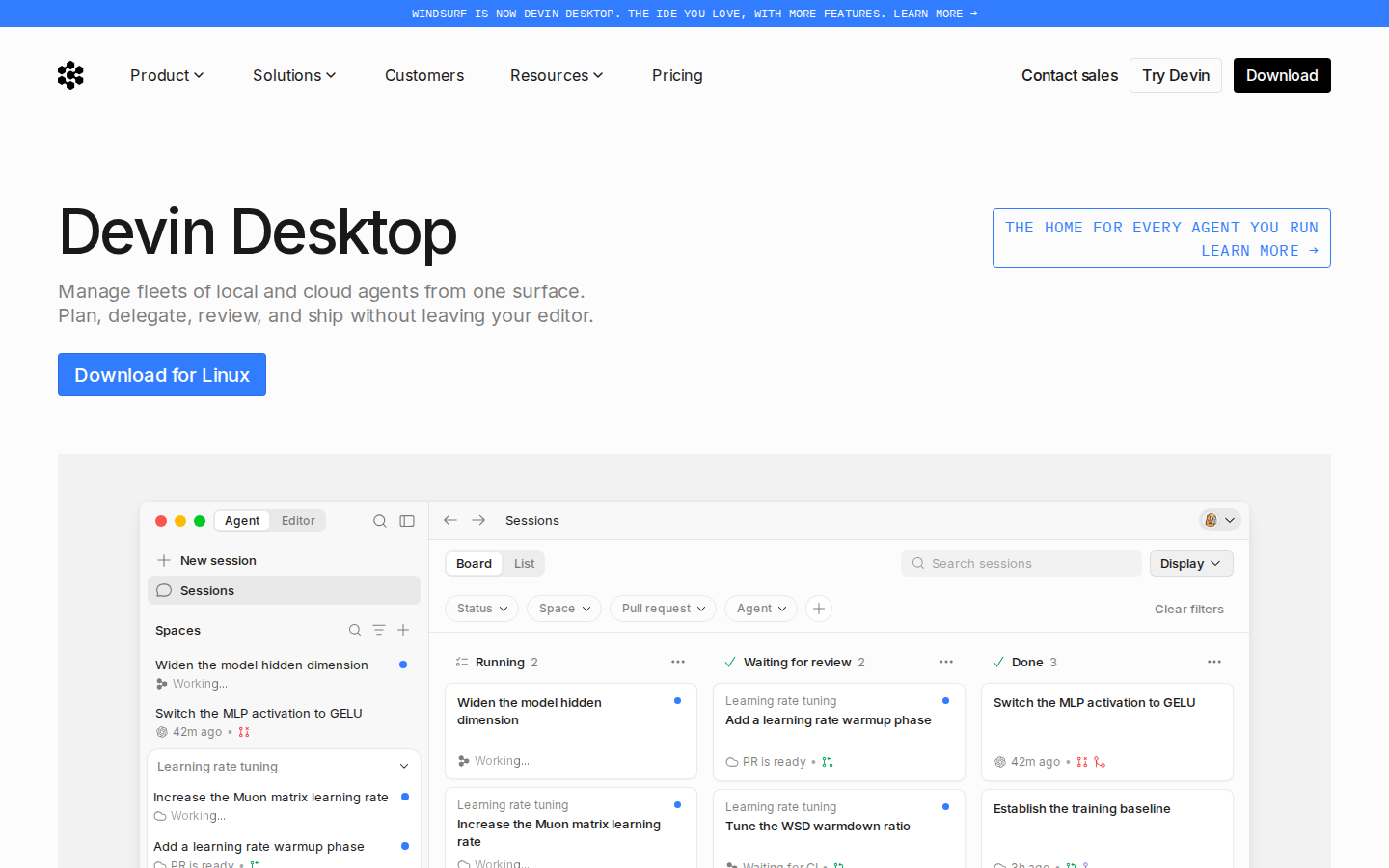Click the red merge icon on GELU board card
This screenshot has width=1389, height=868.
pos(1100,762)
